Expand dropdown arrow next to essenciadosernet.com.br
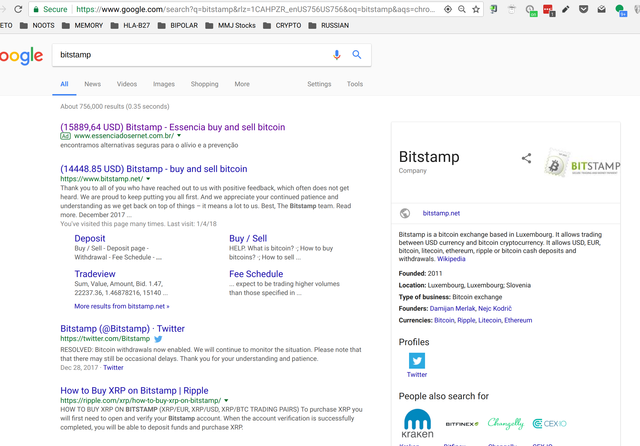 (x=179, y=135)
